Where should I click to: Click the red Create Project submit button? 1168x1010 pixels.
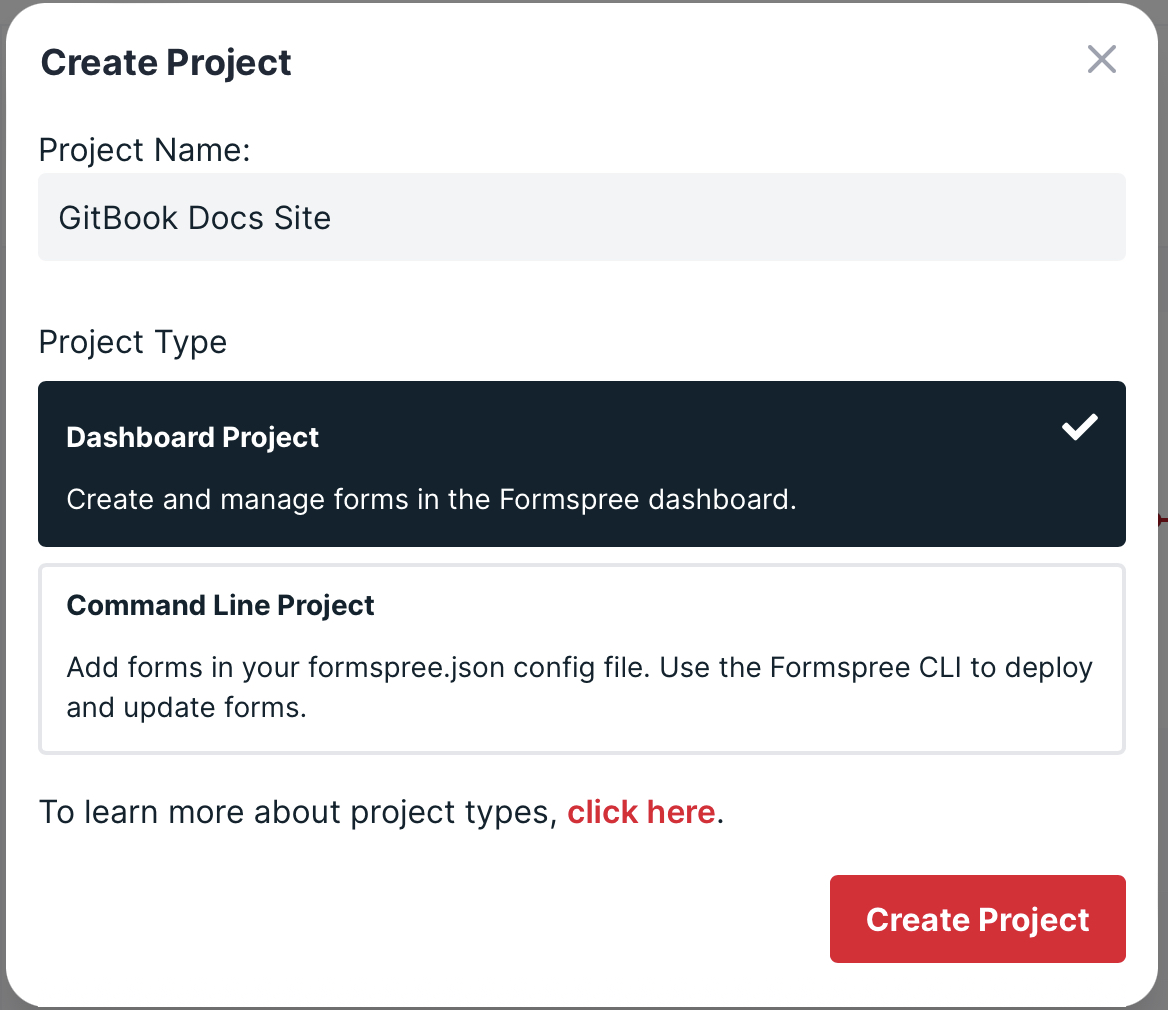(977, 918)
